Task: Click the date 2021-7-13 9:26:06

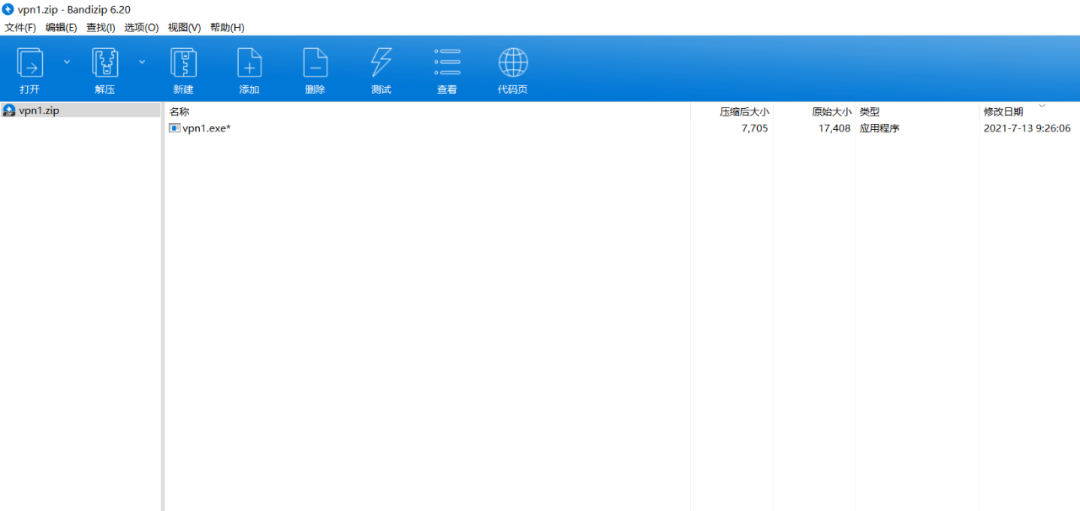Action: [1027, 128]
